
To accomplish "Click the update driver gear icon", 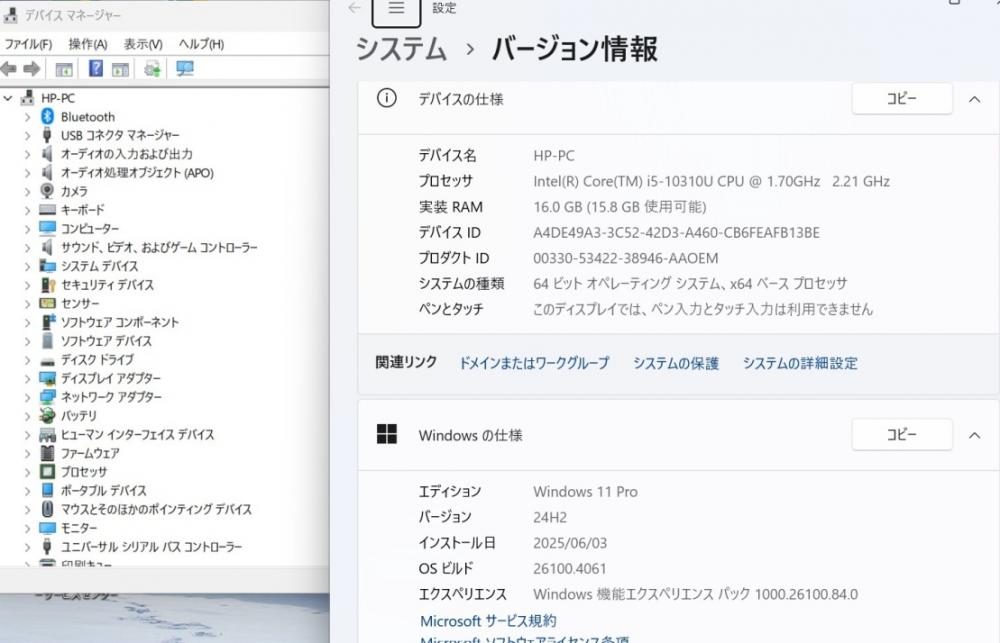I will 152,69.
